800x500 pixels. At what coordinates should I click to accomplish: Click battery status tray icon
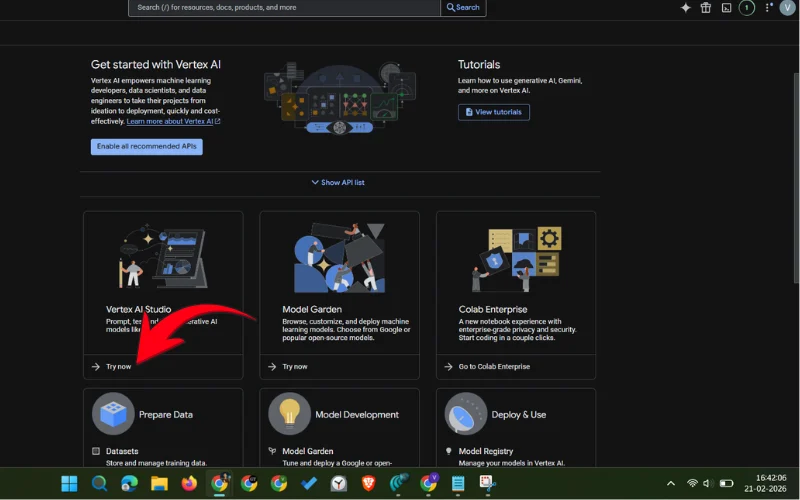[x=726, y=484]
